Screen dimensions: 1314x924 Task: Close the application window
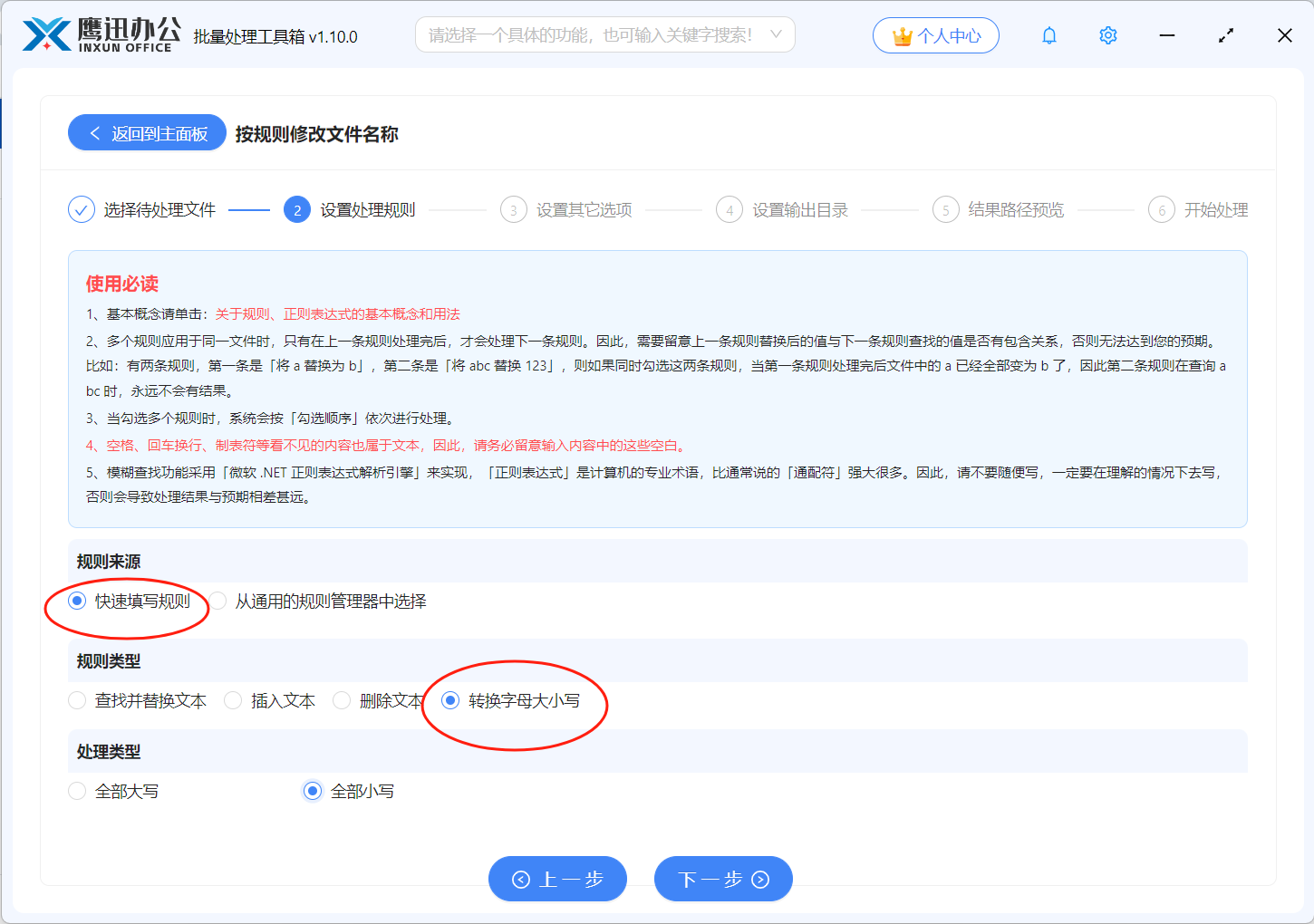tap(1285, 35)
